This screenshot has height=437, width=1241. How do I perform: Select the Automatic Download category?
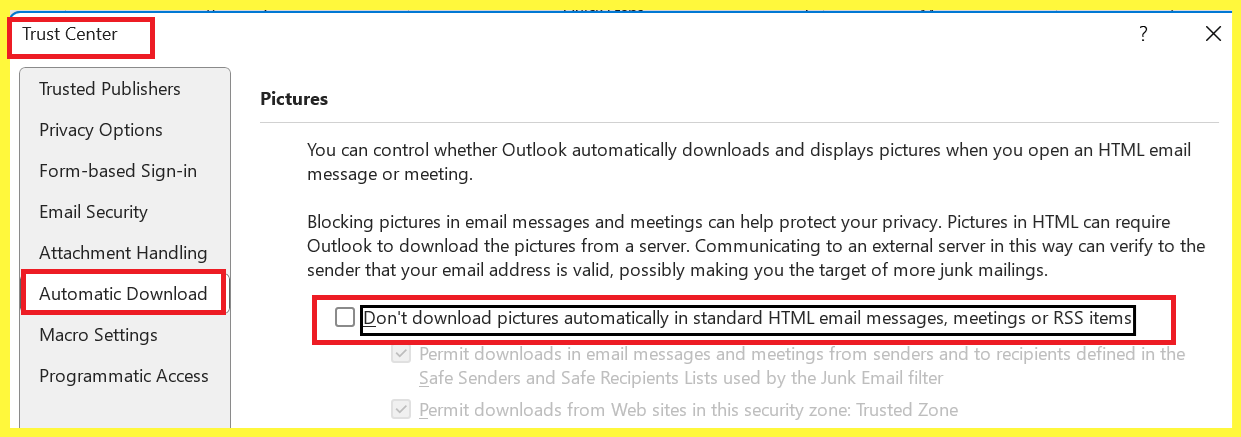pos(123,294)
